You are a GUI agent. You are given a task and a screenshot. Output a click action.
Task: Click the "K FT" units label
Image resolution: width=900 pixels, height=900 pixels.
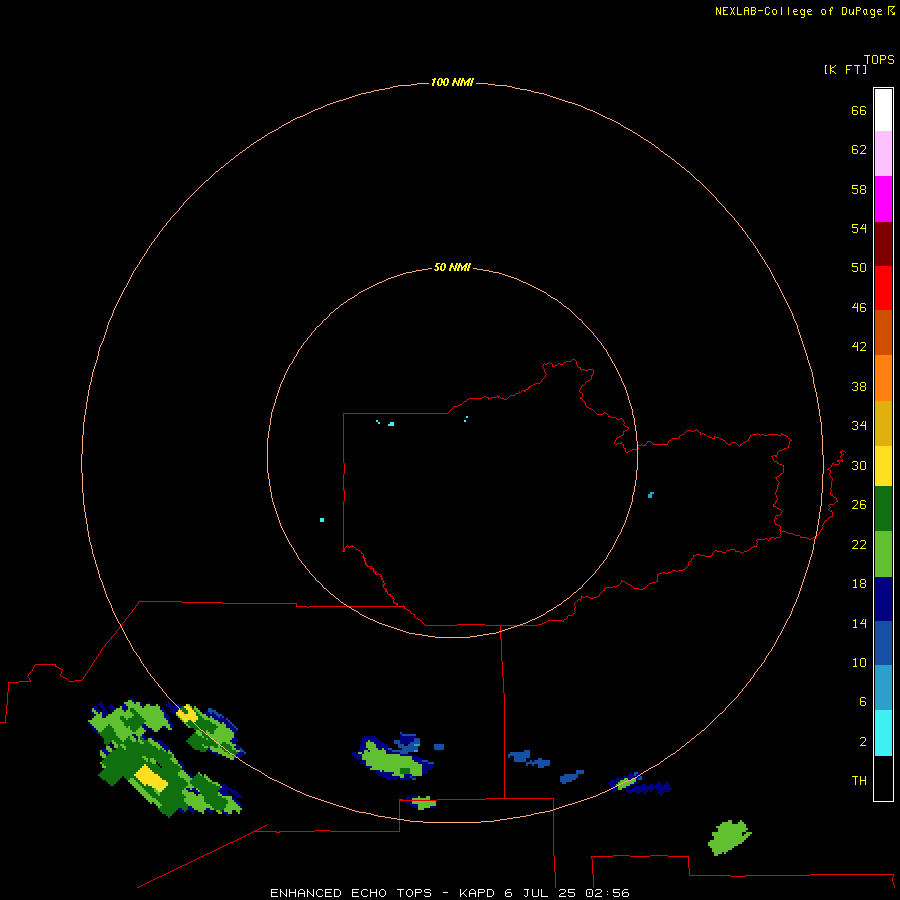point(845,69)
